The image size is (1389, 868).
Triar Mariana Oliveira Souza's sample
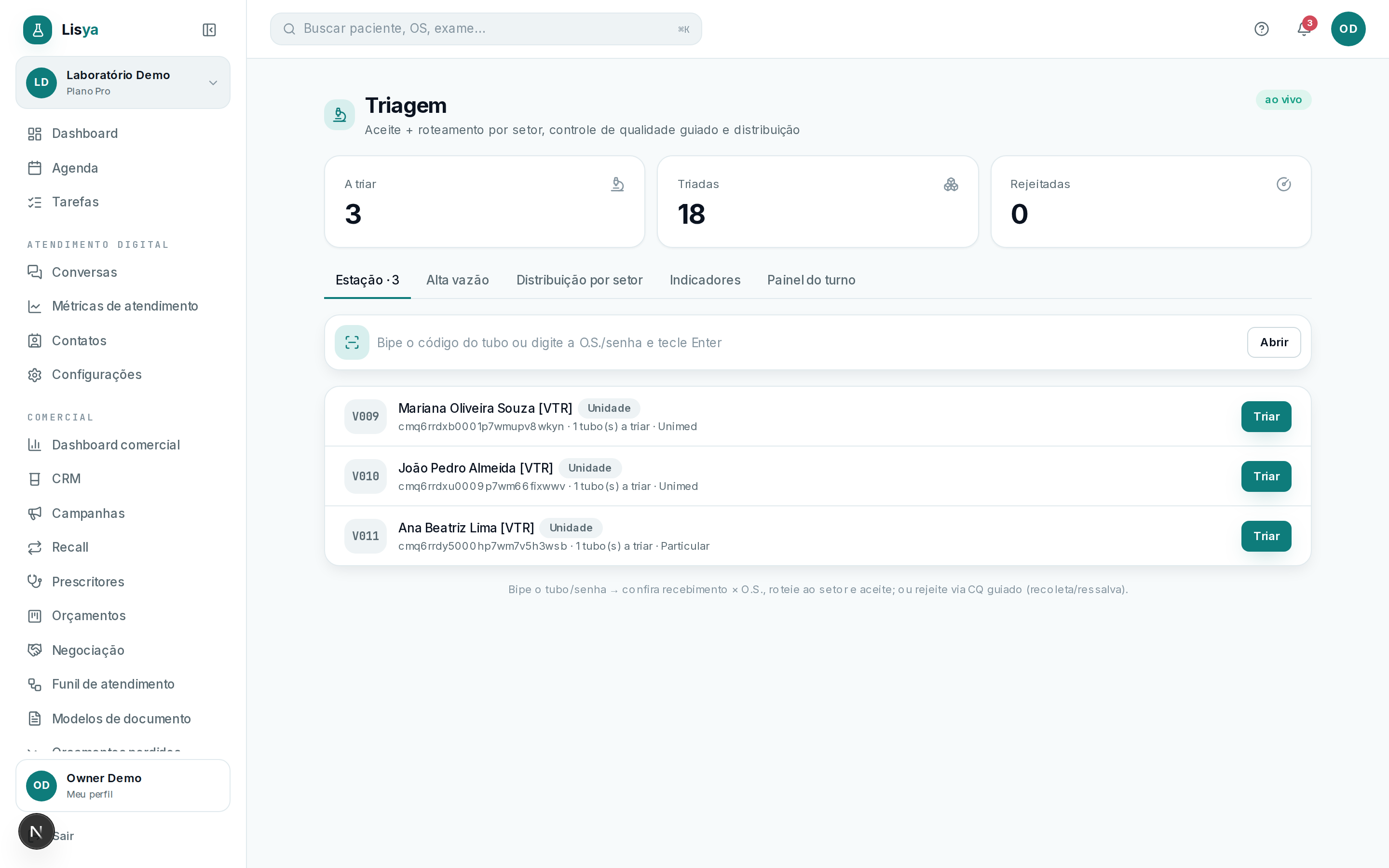click(x=1266, y=416)
